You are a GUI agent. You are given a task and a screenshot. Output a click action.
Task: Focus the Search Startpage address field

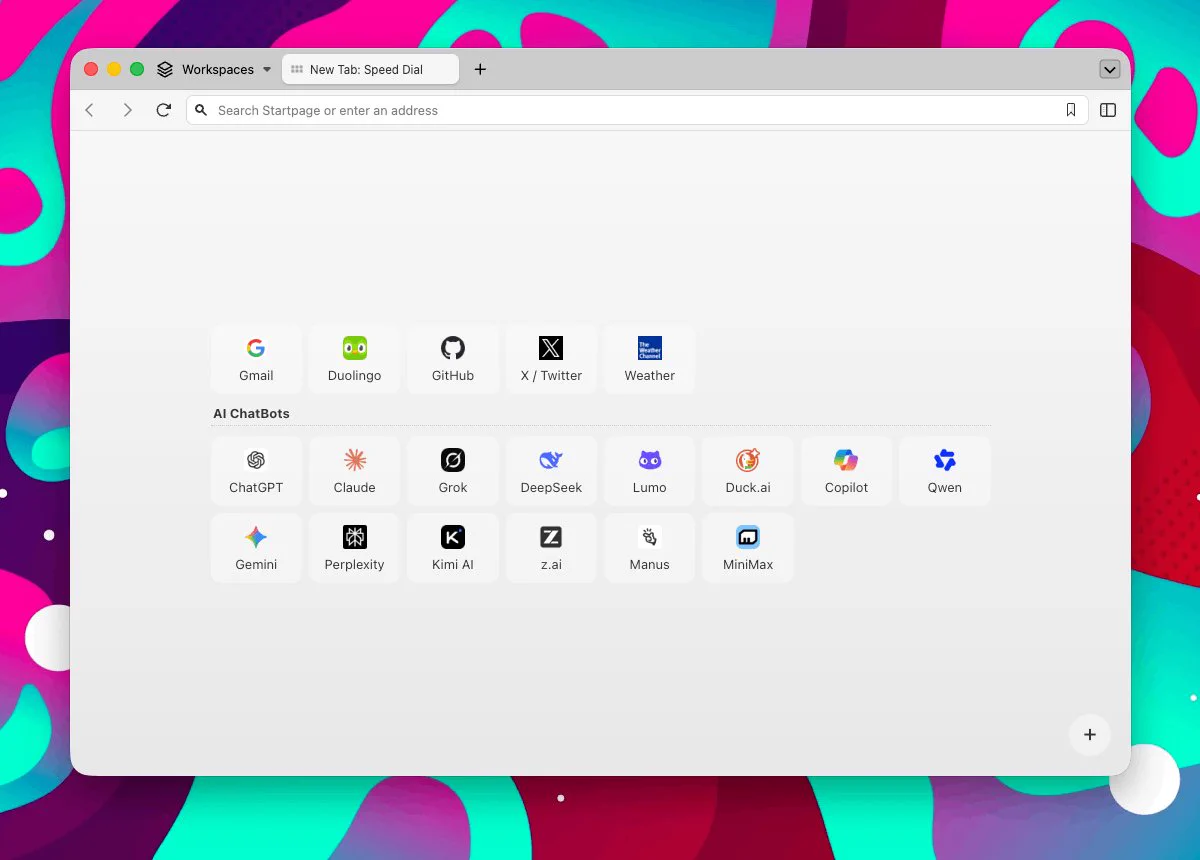pyautogui.click(x=635, y=110)
